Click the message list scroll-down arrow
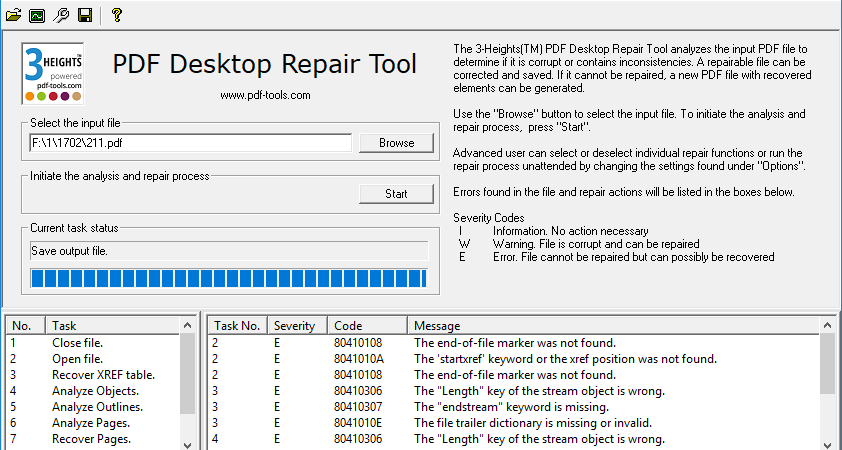Image resolution: width=842 pixels, height=450 pixels. (x=828, y=445)
